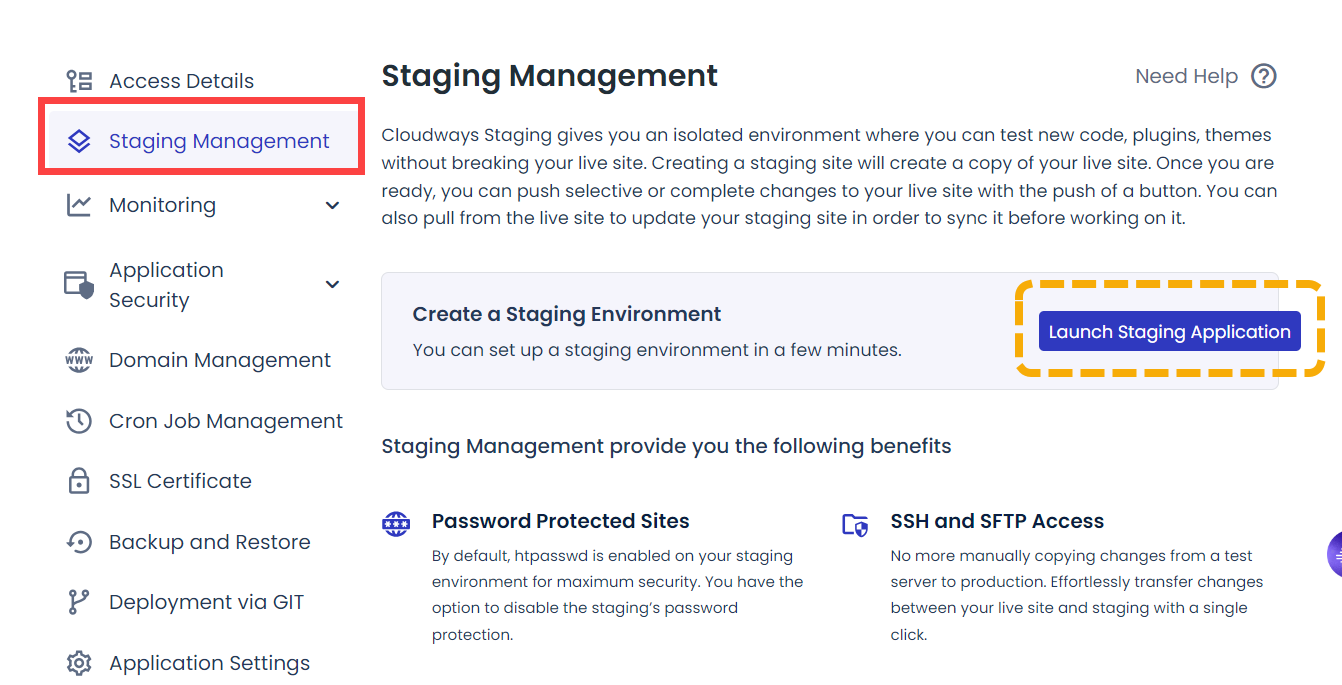1342x685 pixels.
Task: Click the Deployment via GIT branch icon
Action: [x=79, y=602]
